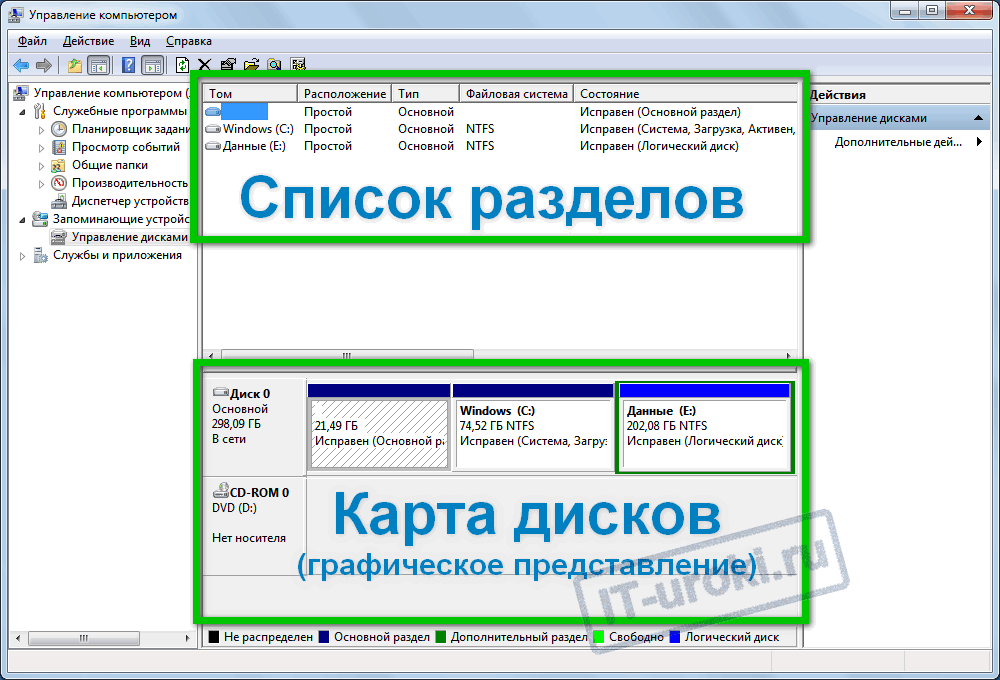Click the volume list horizontal scrollbar thumb
This screenshot has height=680, width=1000.
[347, 356]
